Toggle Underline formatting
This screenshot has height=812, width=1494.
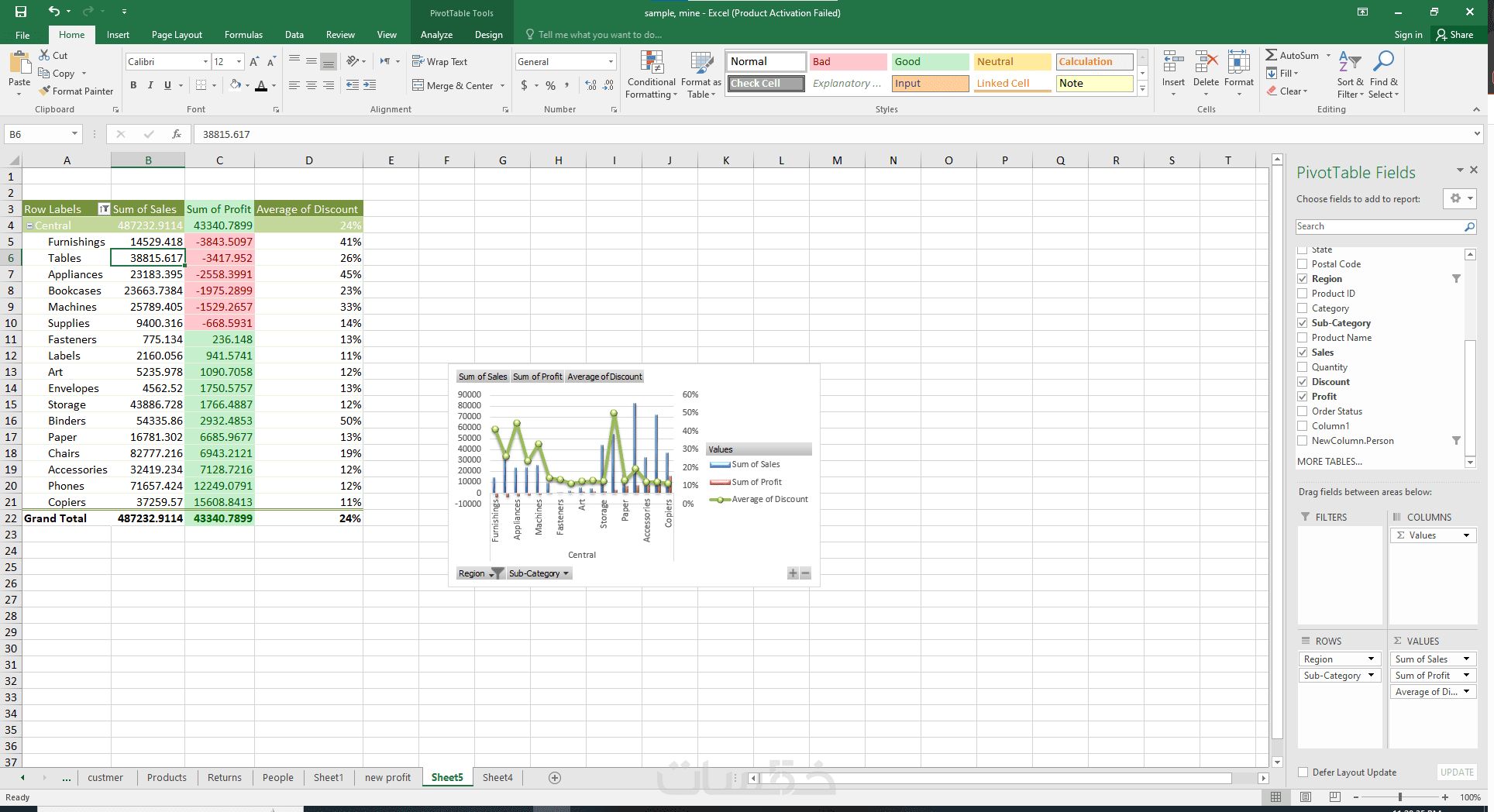pyautogui.click(x=167, y=85)
